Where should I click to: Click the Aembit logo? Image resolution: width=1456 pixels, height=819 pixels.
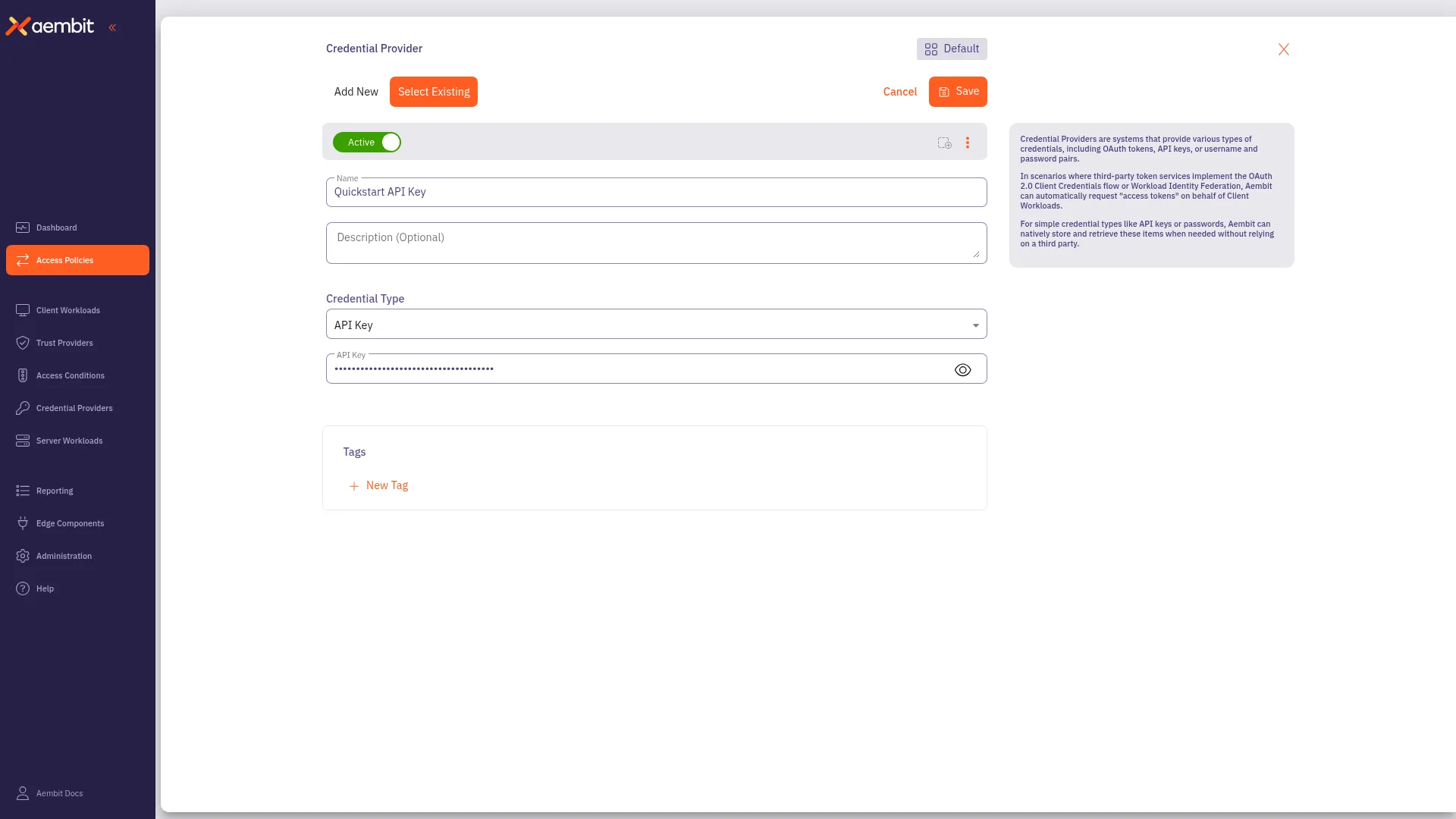pos(50,27)
